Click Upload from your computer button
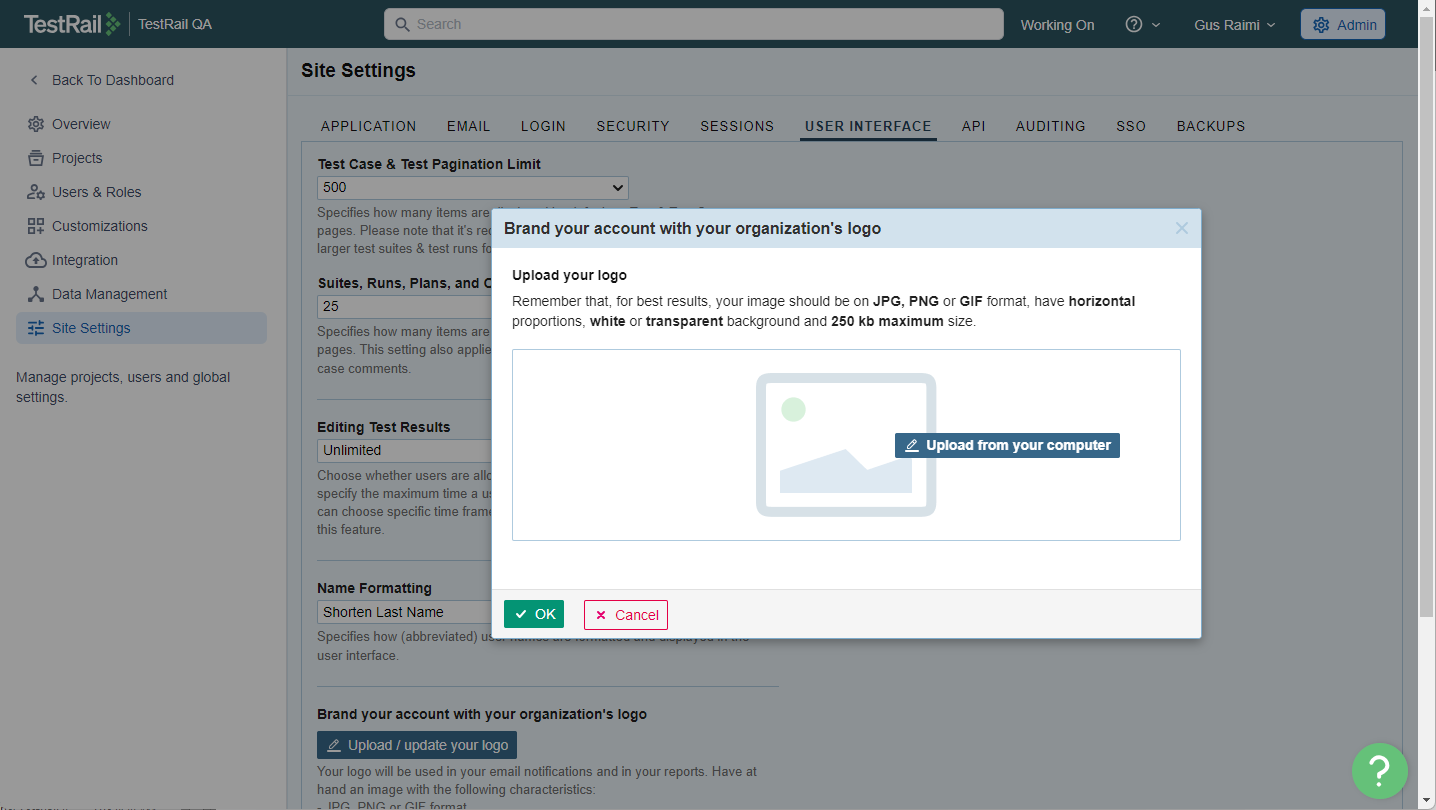The image size is (1436, 810). (x=1007, y=445)
